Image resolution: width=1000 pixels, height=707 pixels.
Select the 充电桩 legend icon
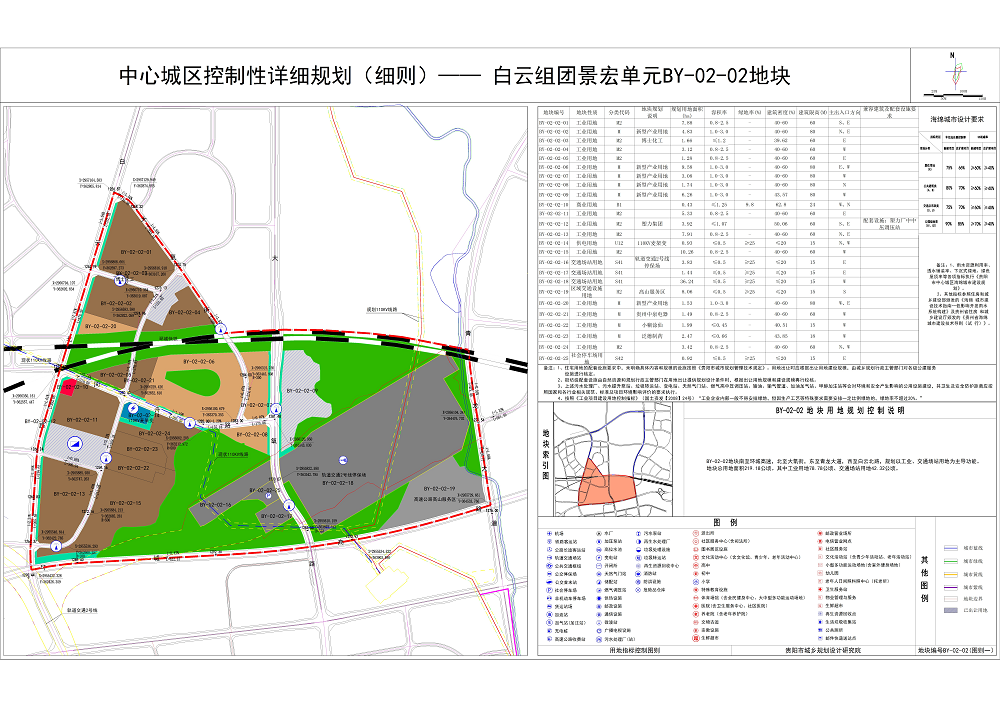pos(549,630)
